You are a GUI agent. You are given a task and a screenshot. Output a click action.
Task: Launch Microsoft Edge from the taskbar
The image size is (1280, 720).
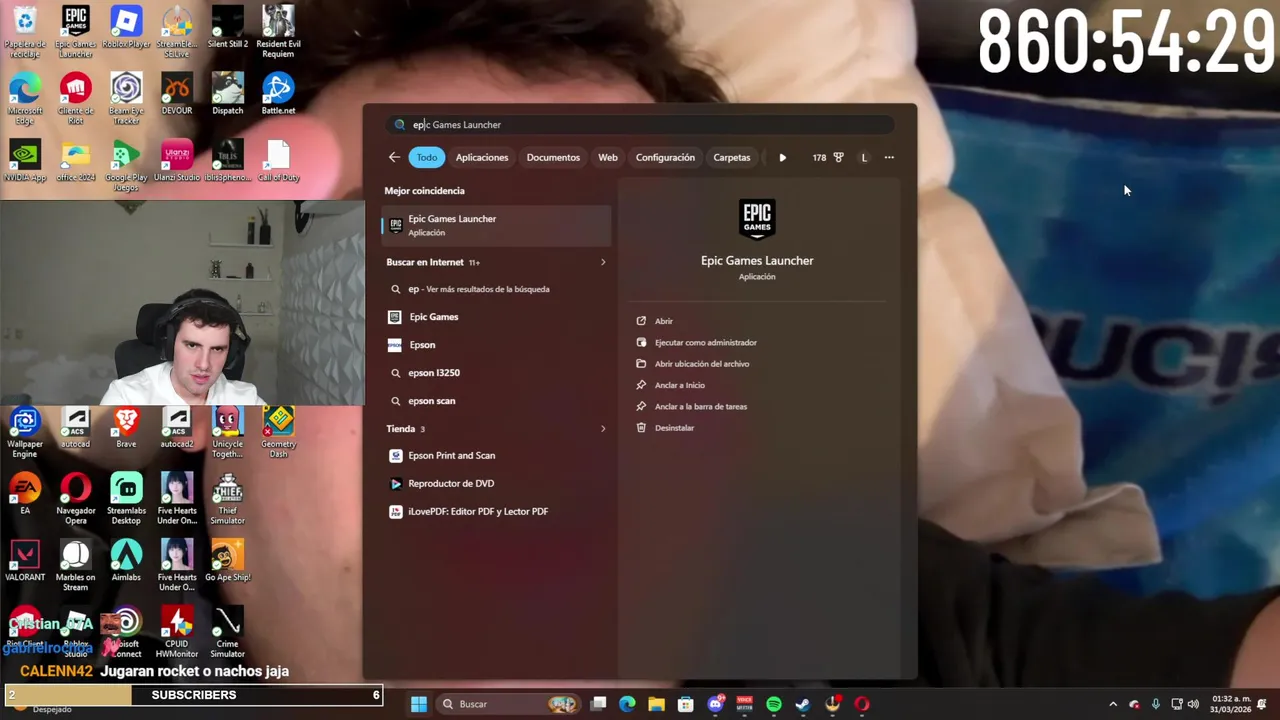627,704
